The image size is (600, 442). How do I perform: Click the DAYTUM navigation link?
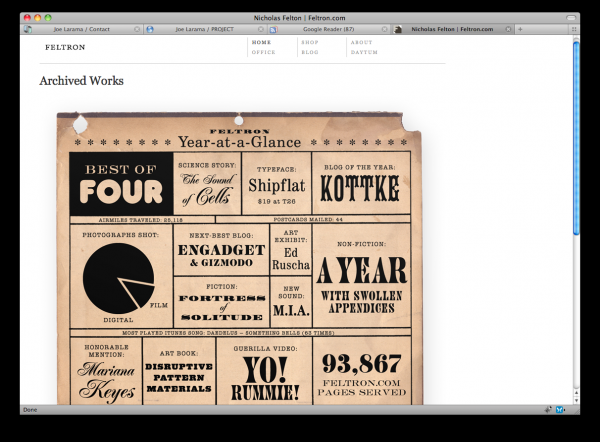coord(364,52)
